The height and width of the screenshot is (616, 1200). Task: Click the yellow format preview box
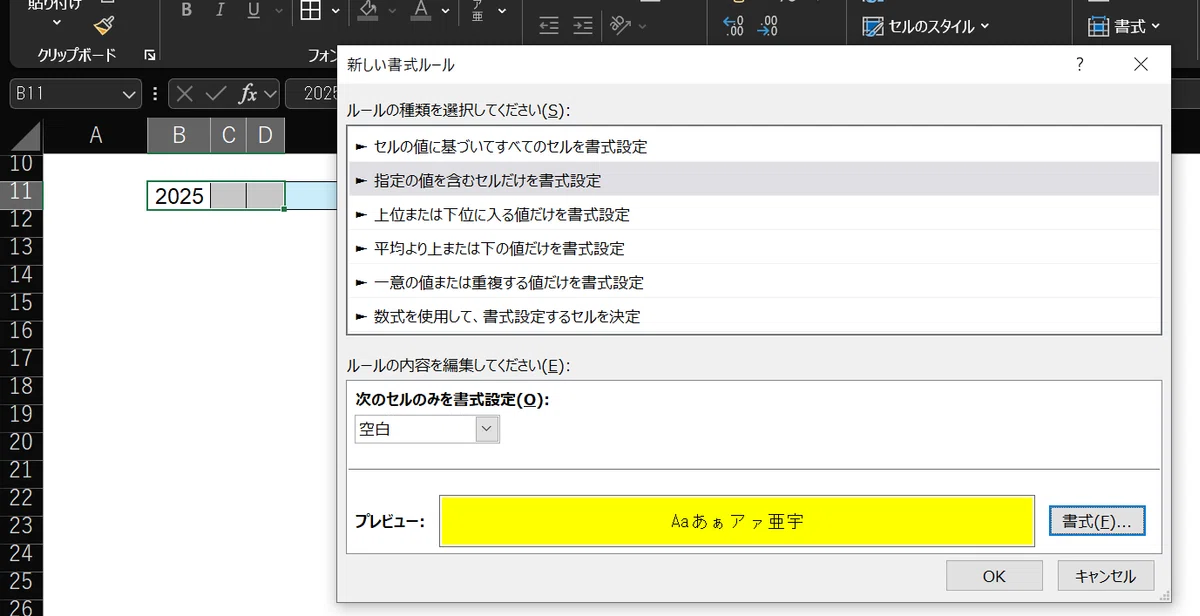pos(737,521)
